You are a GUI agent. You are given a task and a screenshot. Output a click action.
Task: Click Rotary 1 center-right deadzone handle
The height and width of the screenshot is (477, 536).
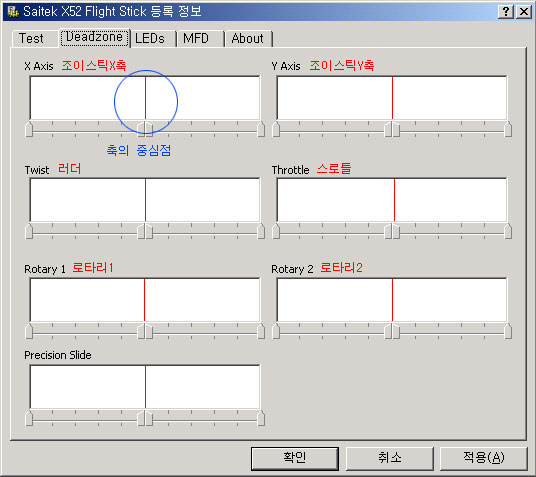tap(149, 331)
